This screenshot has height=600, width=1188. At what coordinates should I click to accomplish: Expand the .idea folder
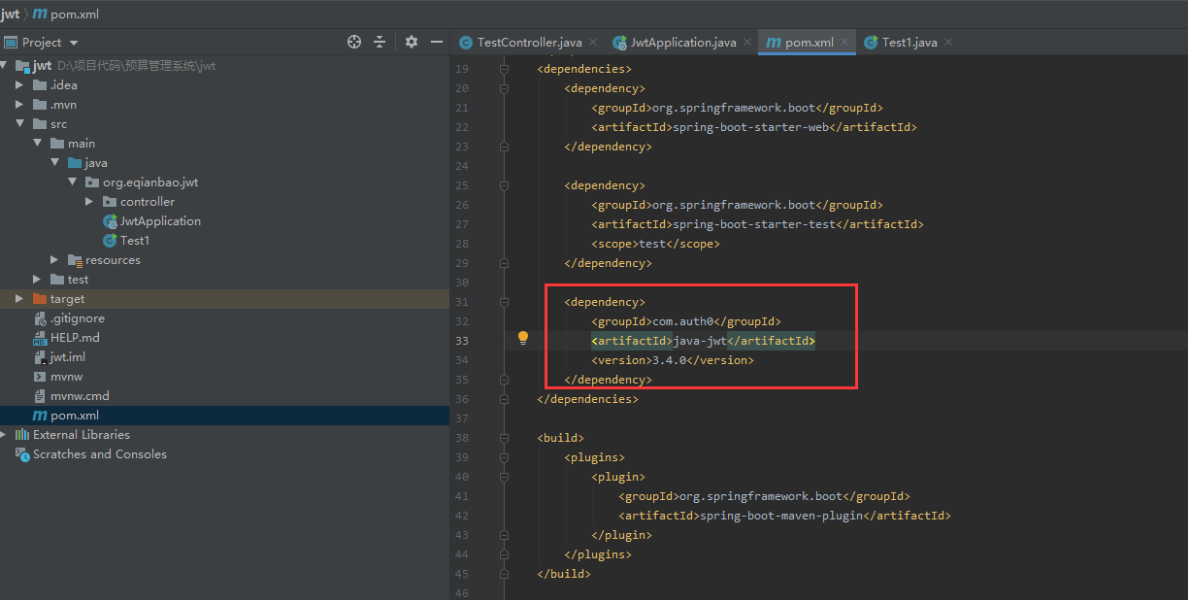click(20, 85)
